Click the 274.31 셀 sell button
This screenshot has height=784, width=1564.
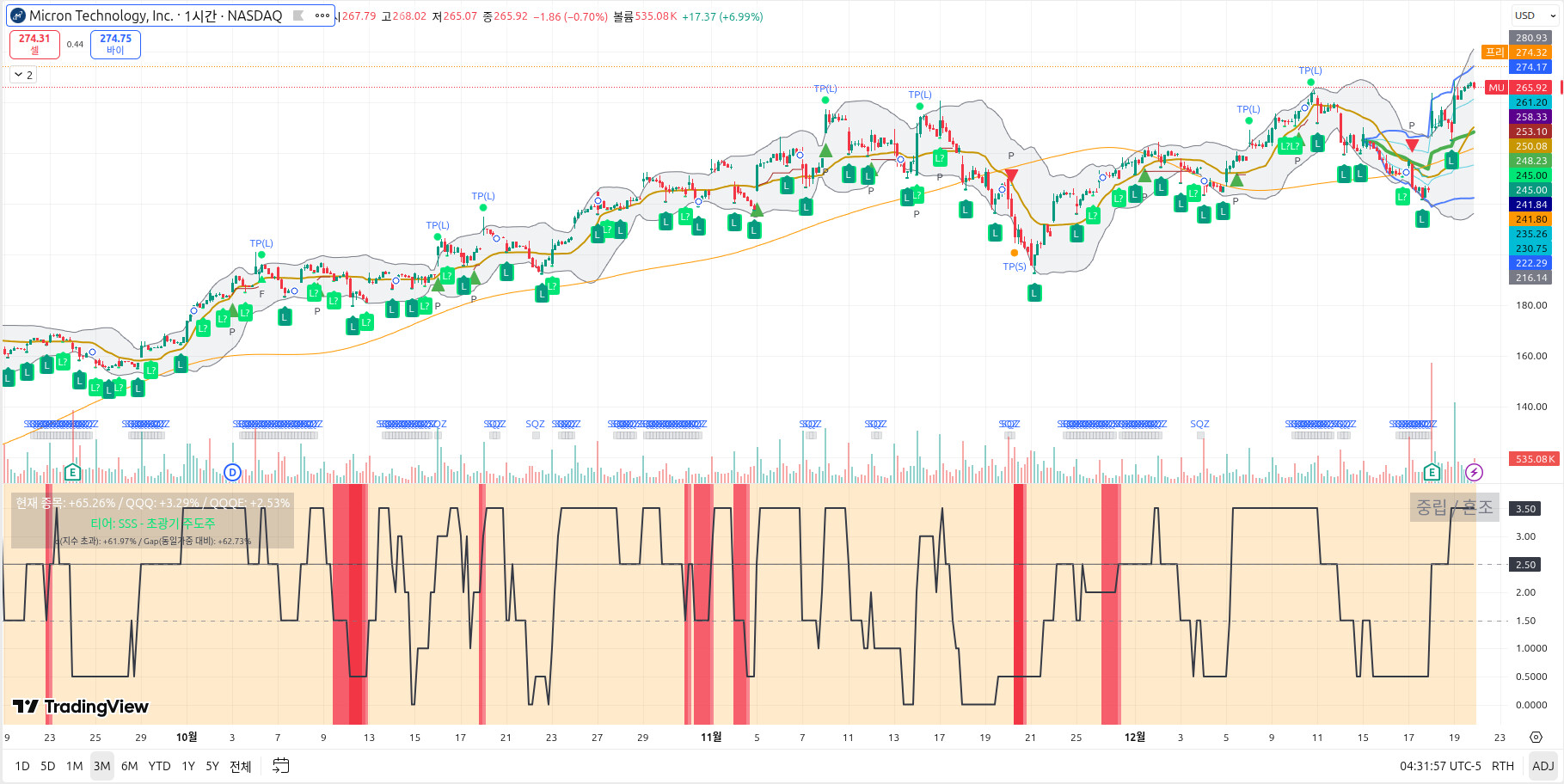point(34,44)
